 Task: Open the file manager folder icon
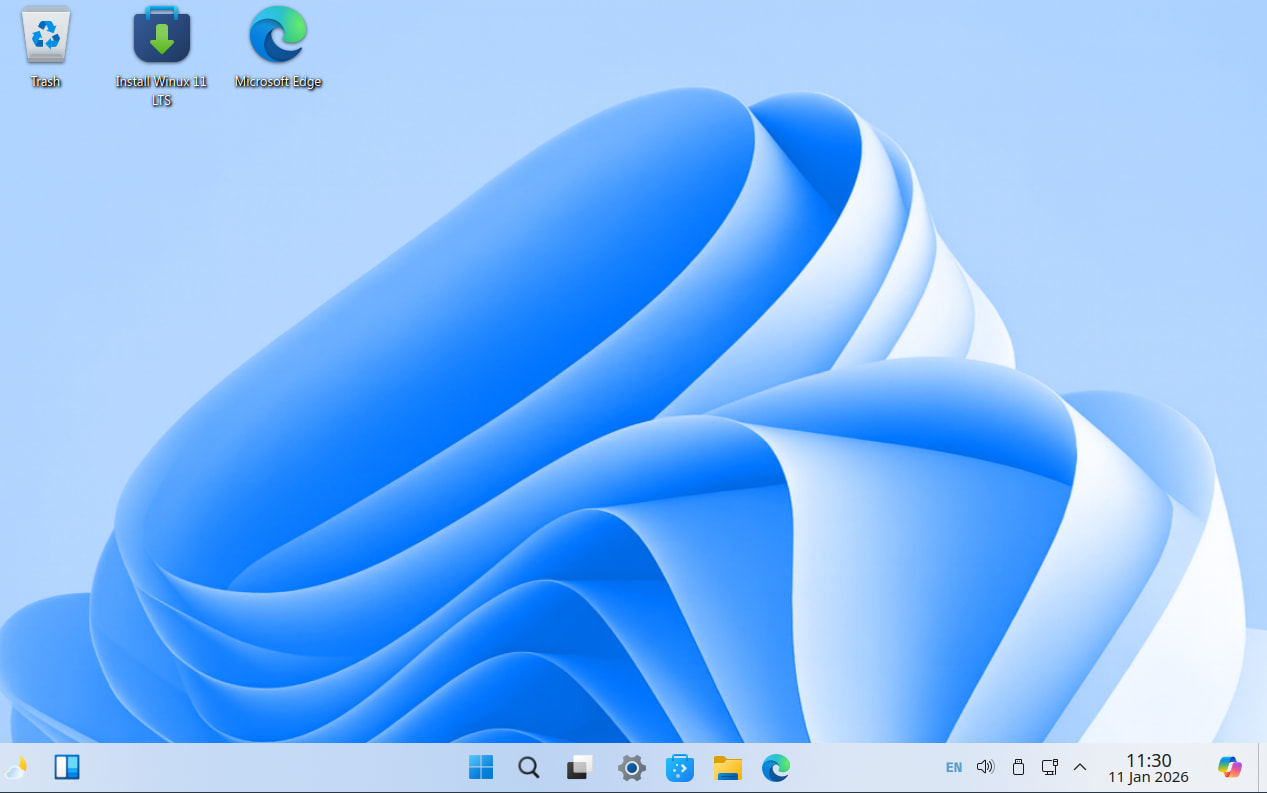pyautogui.click(x=727, y=767)
